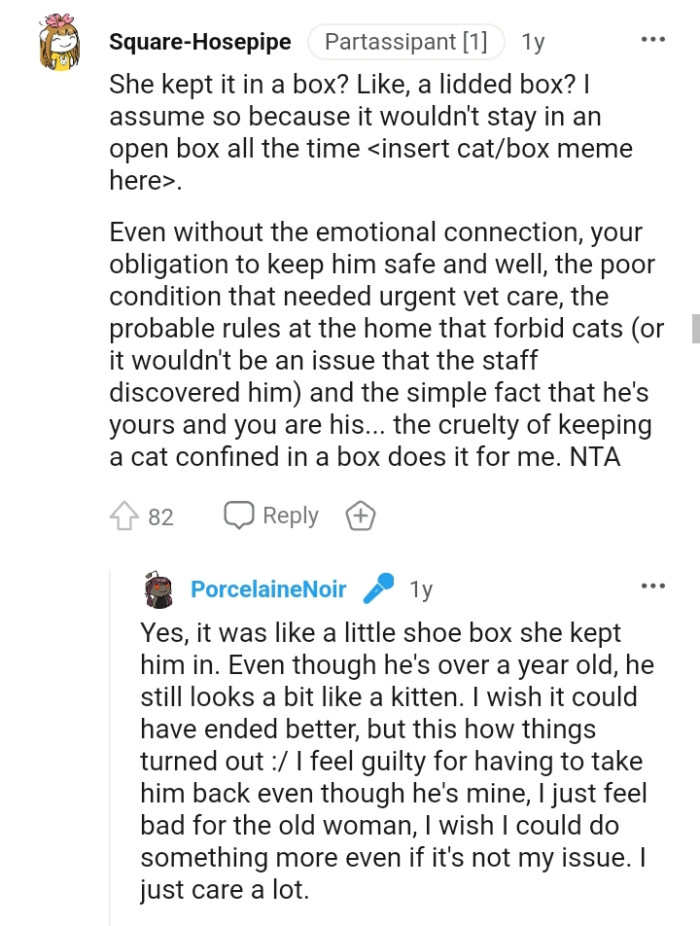Click the 1y timestamp on Square-Hosepipe's comment
The height and width of the screenshot is (926, 700).
tap(533, 42)
